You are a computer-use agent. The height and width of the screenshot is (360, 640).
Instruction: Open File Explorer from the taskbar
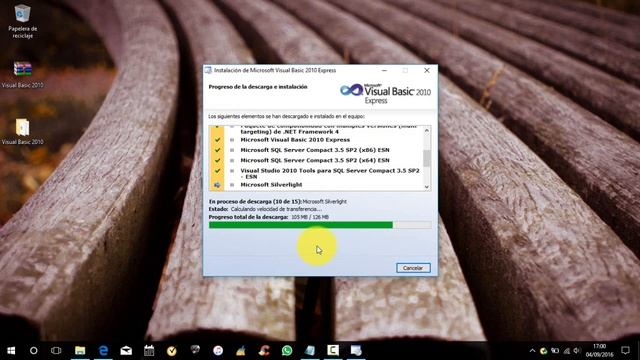(x=80, y=351)
